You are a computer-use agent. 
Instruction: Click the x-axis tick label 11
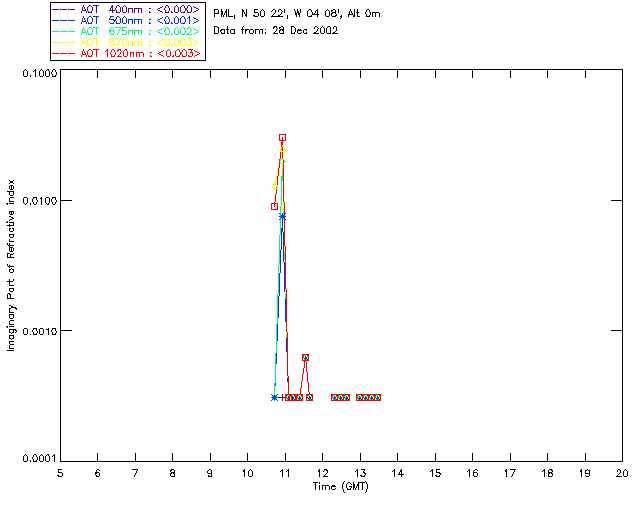pyautogui.click(x=285, y=473)
